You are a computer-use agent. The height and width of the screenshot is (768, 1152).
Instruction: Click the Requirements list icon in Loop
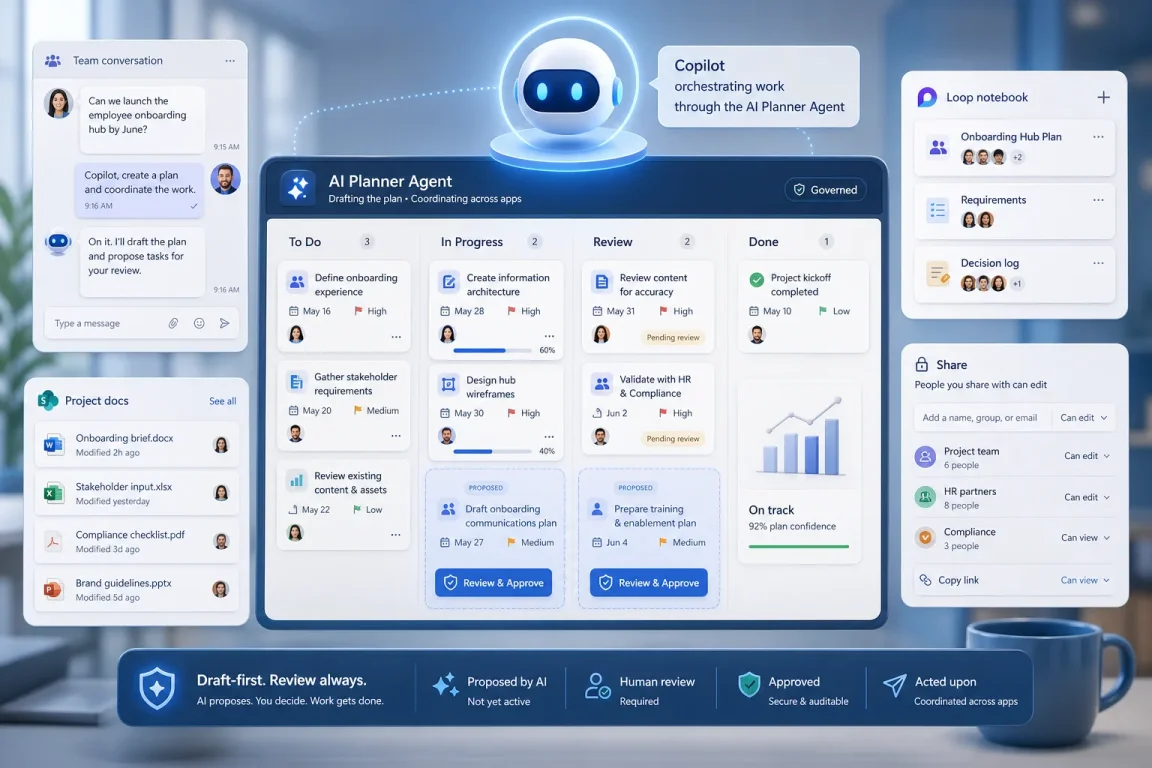click(x=938, y=211)
